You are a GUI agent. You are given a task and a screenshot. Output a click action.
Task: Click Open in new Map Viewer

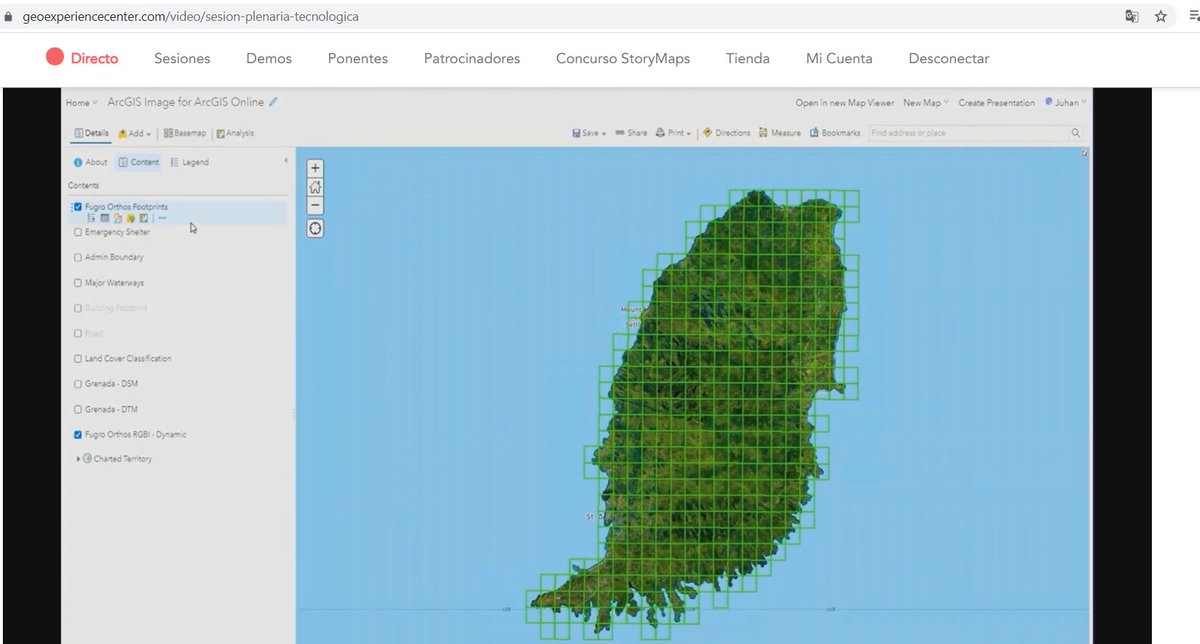845,102
